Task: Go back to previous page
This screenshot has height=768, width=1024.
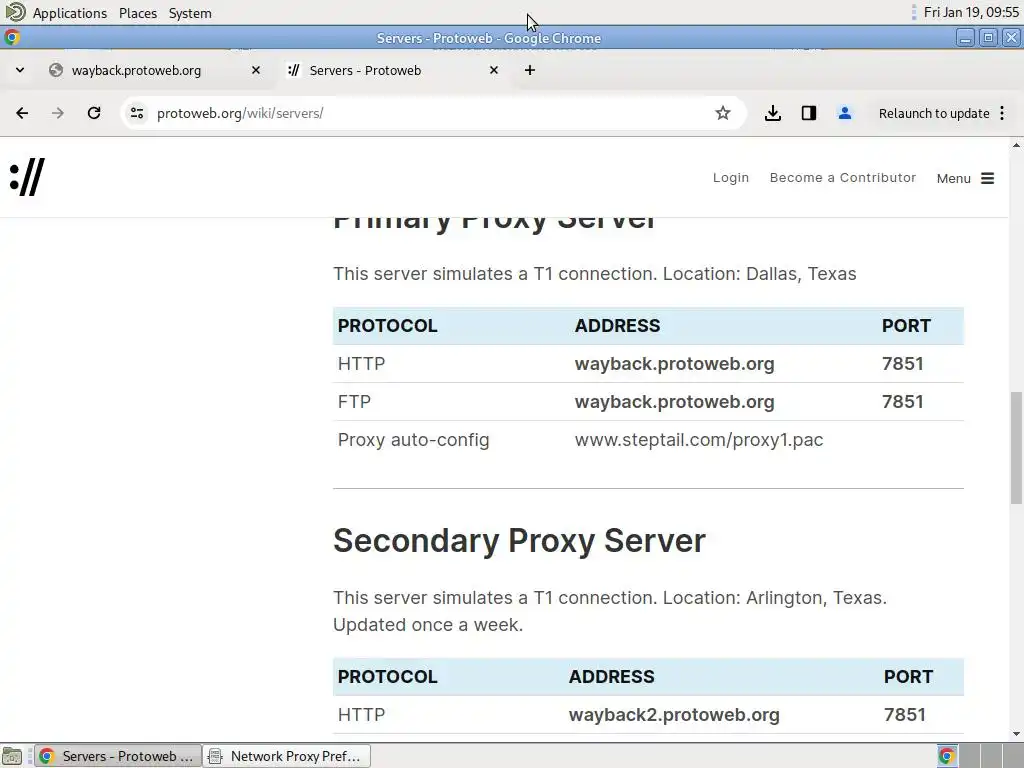Action: pyautogui.click(x=22, y=113)
